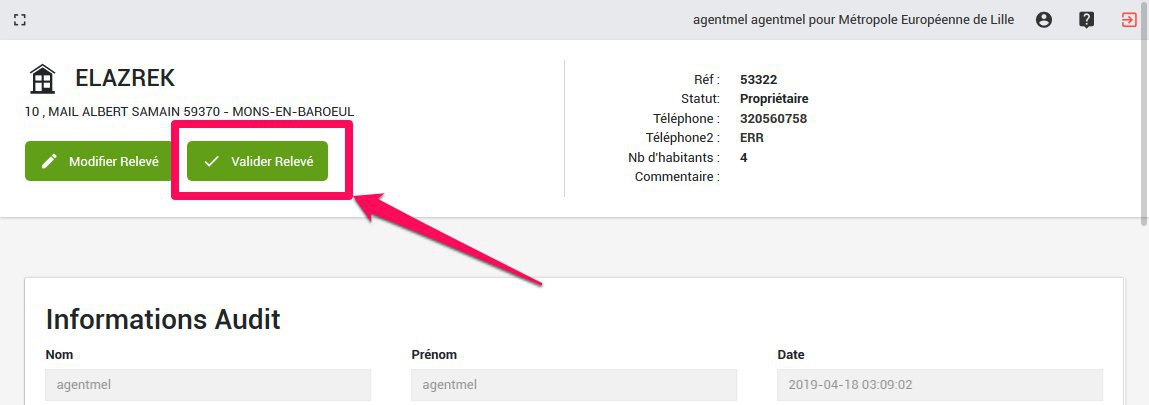Click the ELAZREK name heading
Image resolution: width=1149 pixels, height=405 pixels.
point(125,78)
